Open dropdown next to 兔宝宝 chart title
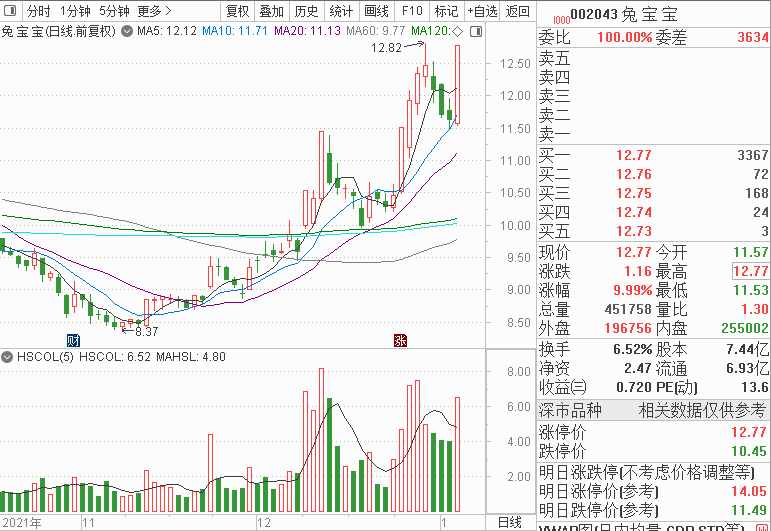Image resolution: width=771 pixels, height=531 pixels. (x=127, y=31)
